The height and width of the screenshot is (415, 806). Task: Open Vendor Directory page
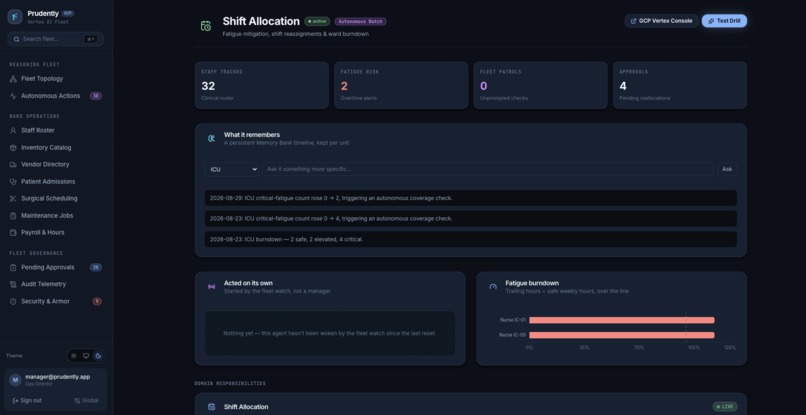tap(56, 165)
